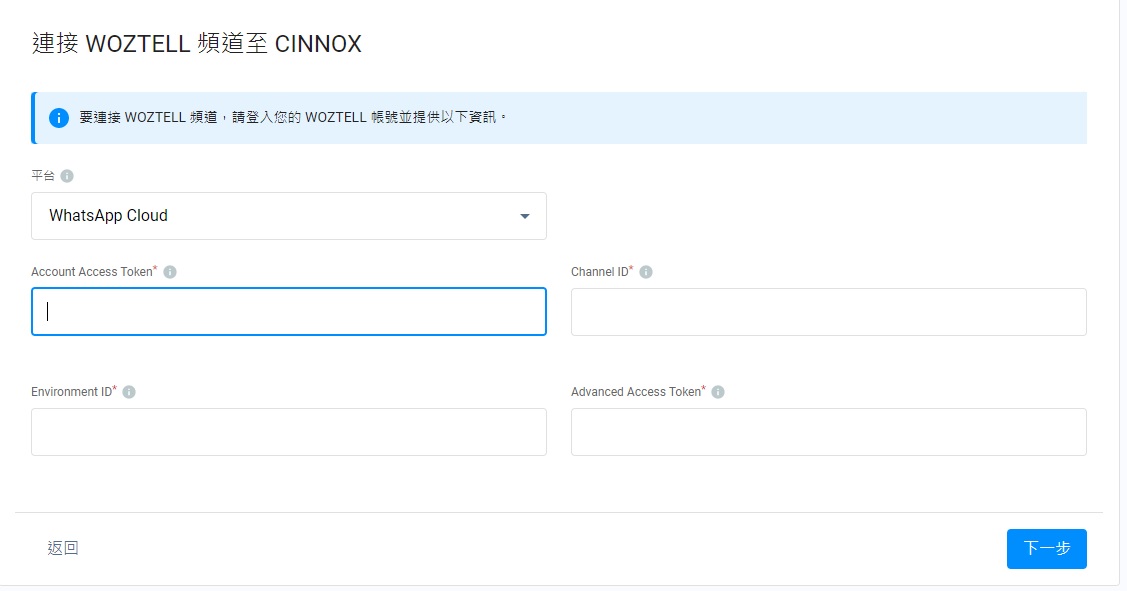
Task: Select the Environment ID input field
Action: [288, 432]
